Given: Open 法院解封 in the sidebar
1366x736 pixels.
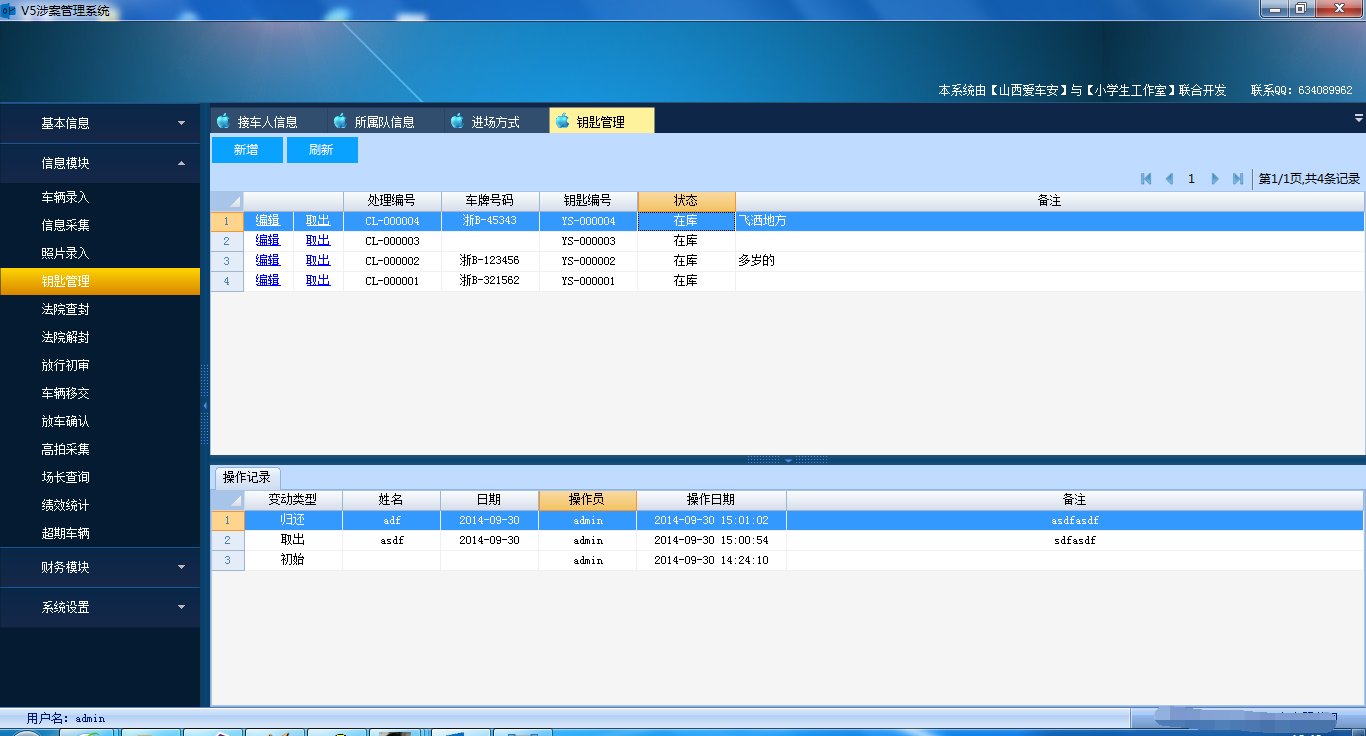Looking at the screenshot, I should (x=100, y=337).
